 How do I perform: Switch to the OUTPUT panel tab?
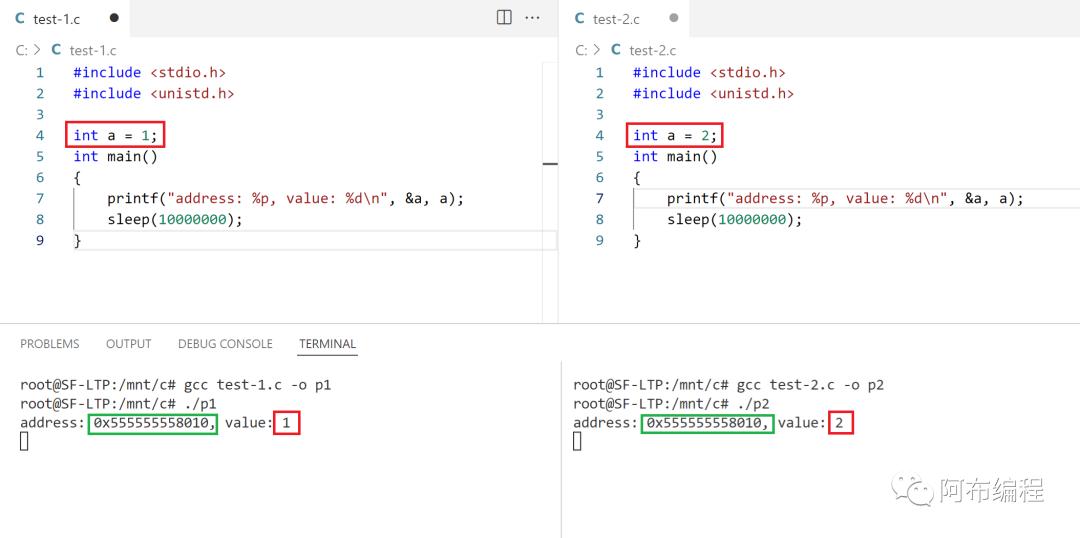click(128, 344)
